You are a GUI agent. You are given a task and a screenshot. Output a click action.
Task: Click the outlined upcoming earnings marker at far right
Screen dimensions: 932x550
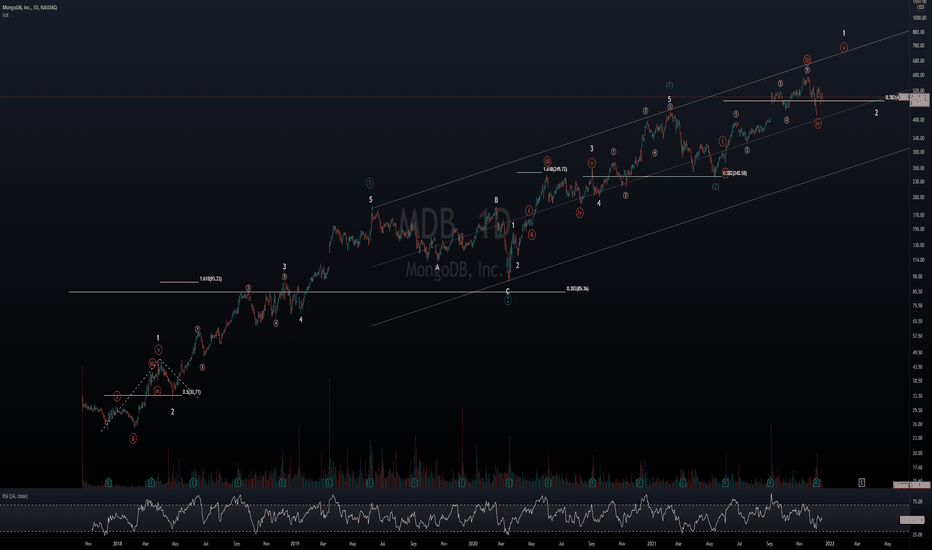[x=861, y=482]
